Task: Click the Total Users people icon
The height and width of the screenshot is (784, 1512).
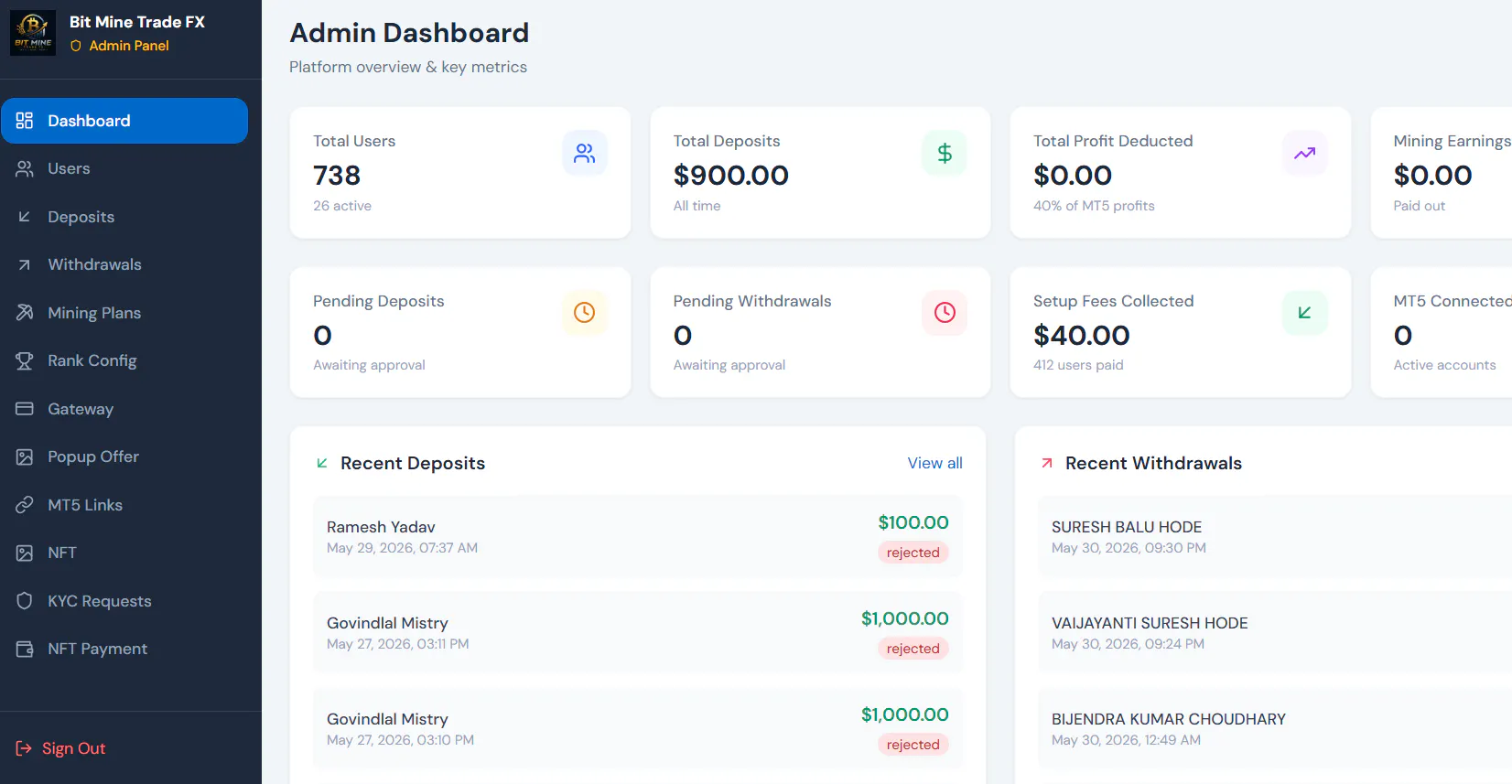Action: click(x=585, y=153)
